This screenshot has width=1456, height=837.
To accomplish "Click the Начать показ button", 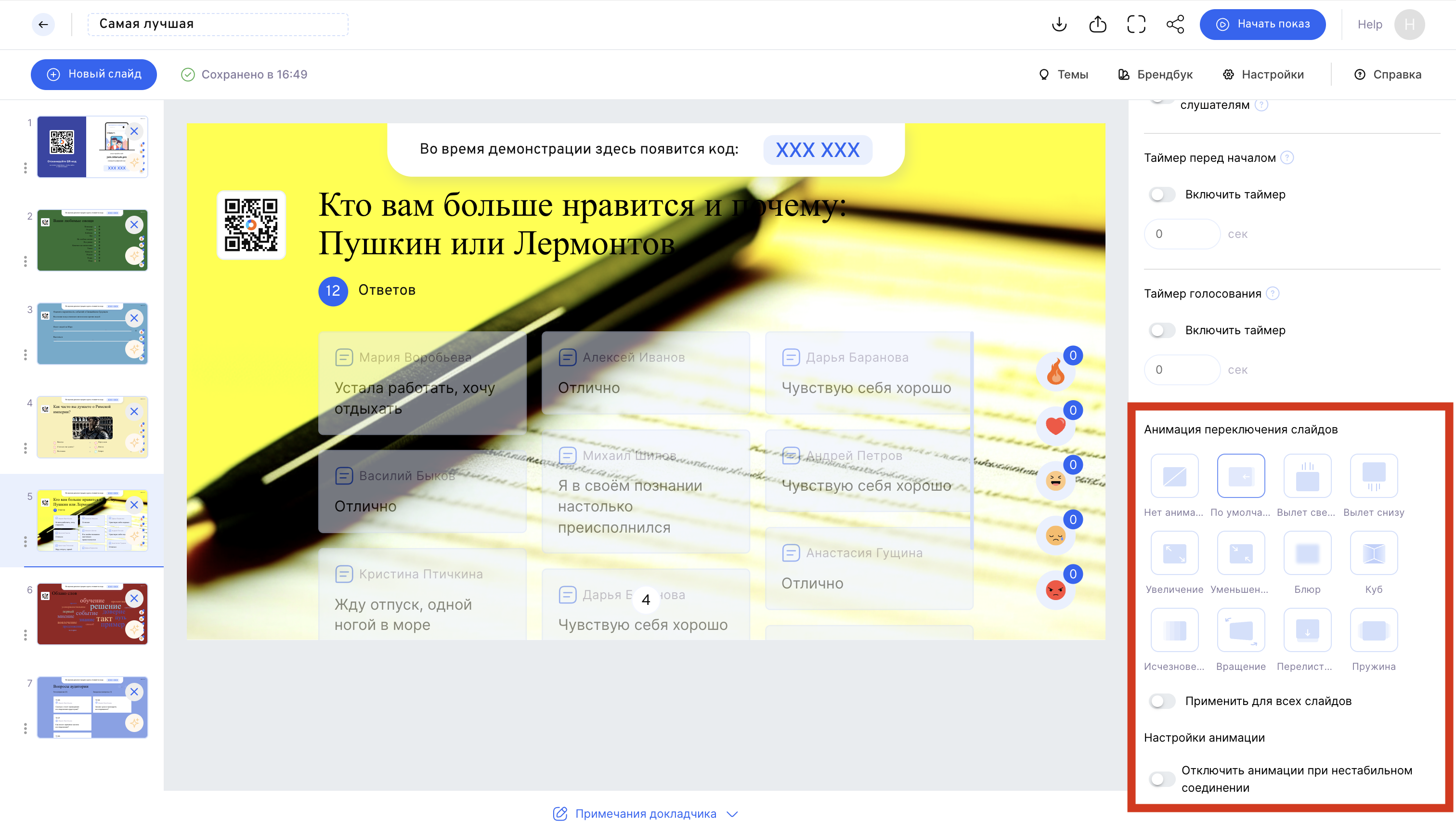I will (1262, 24).
